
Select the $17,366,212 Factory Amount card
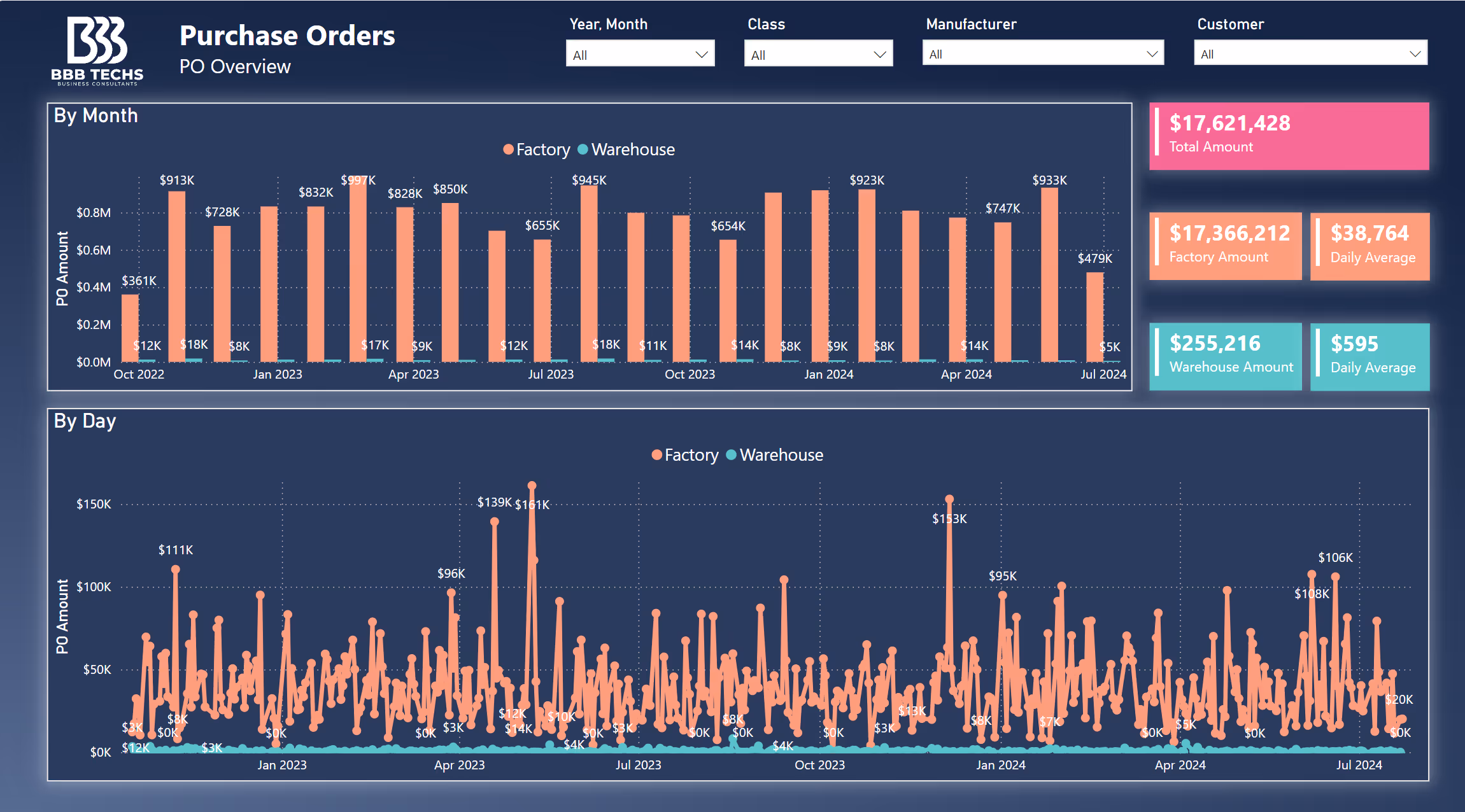1225,246
